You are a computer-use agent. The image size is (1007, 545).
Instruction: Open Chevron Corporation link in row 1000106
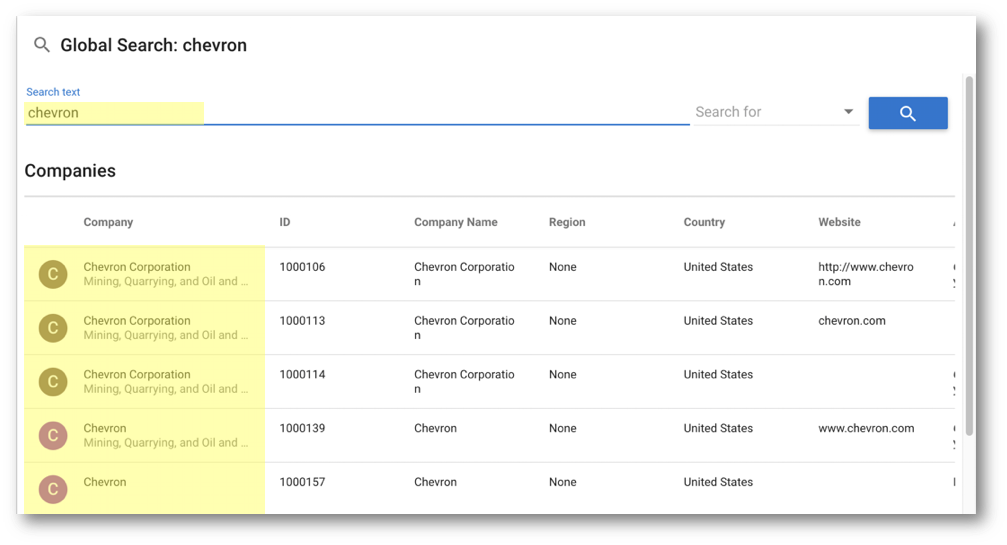pos(137,266)
